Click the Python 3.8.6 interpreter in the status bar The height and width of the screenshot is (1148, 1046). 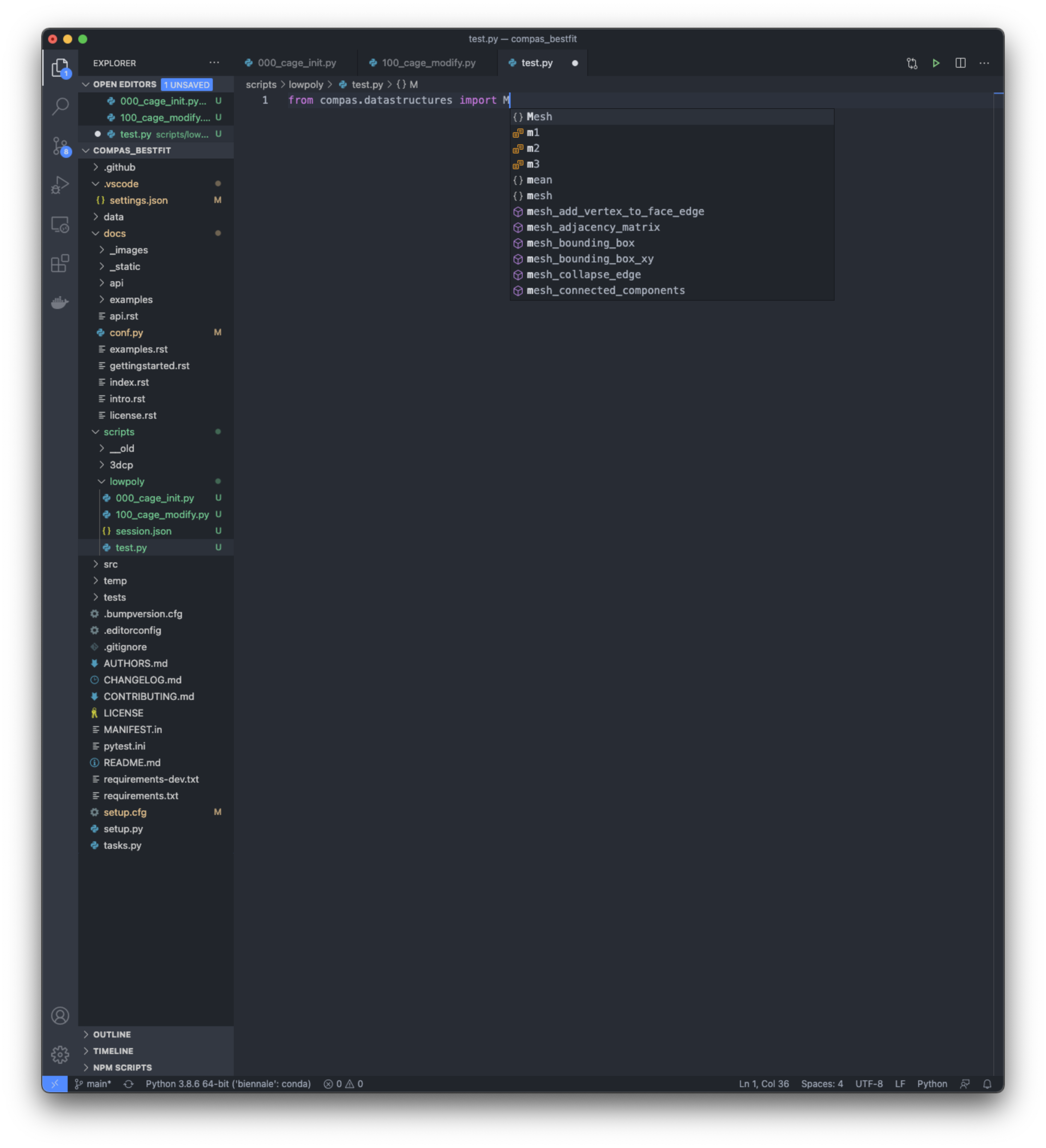(228, 1084)
